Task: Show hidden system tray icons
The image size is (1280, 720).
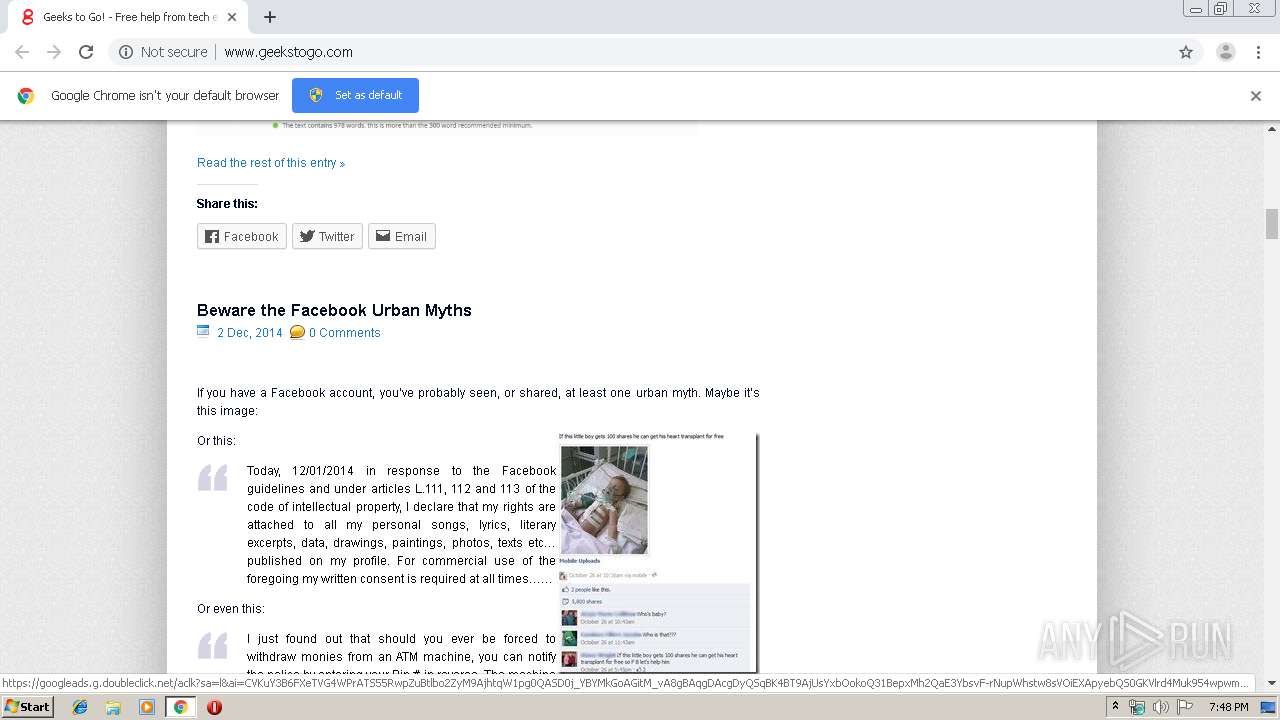Action: tap(1116, 707)
